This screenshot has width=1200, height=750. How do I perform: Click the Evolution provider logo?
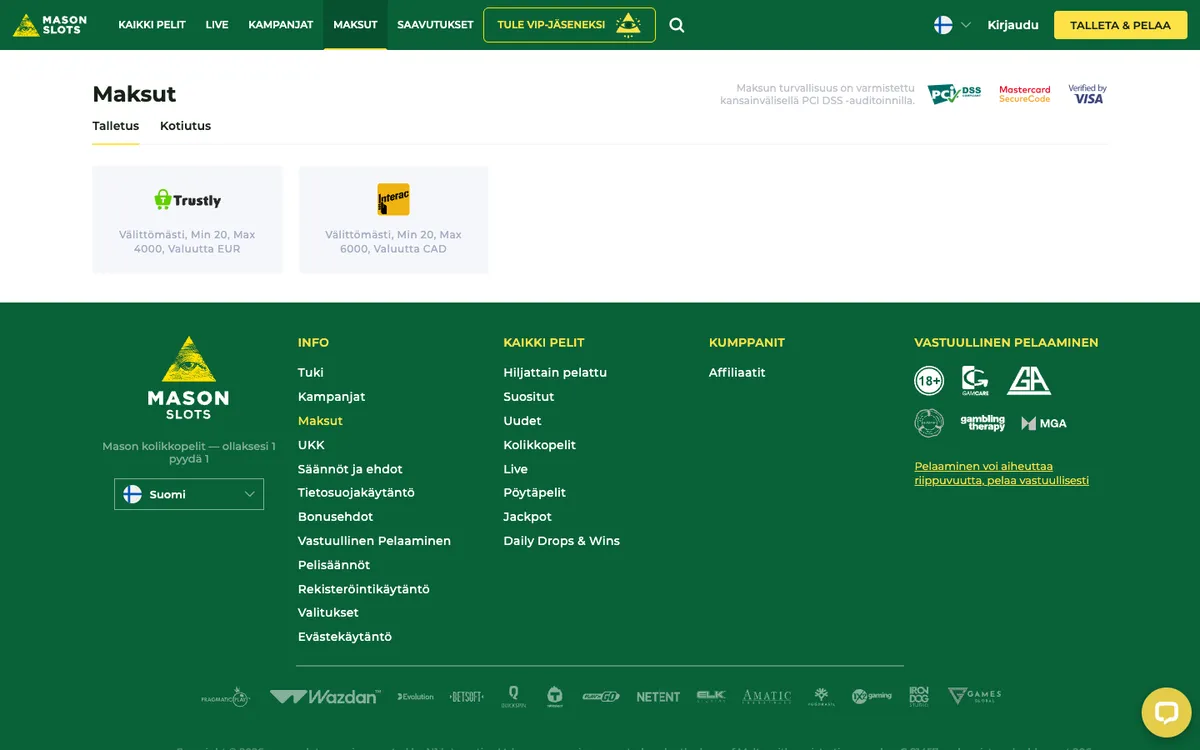(415, 697)
